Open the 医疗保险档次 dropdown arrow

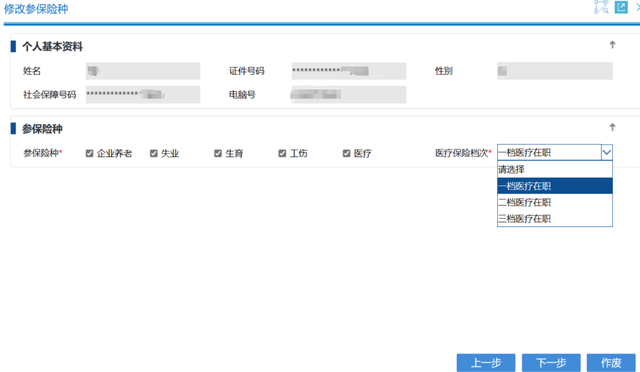(x=607, y=152)
